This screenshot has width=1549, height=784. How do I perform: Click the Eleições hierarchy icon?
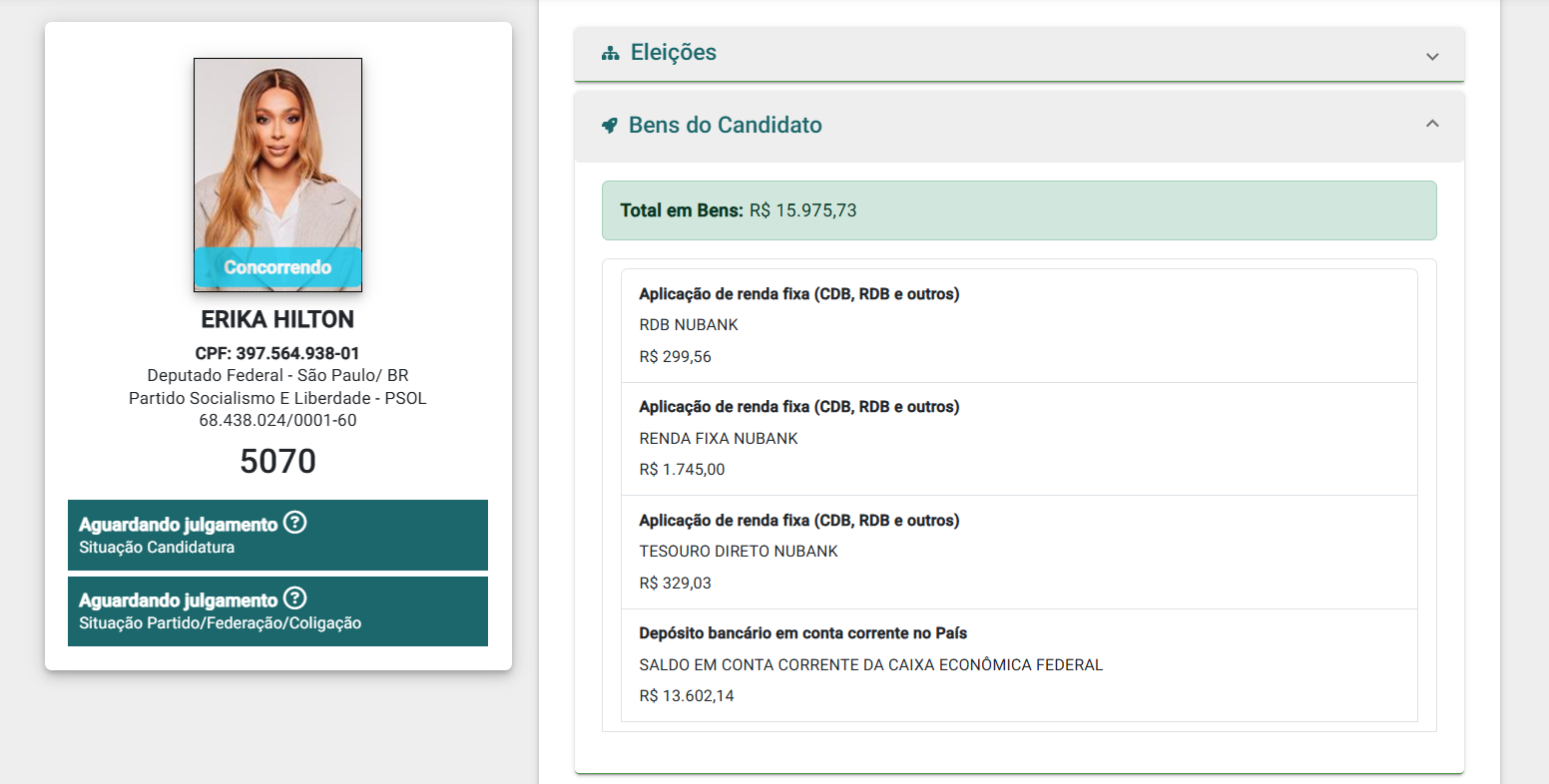coord(611,54)
